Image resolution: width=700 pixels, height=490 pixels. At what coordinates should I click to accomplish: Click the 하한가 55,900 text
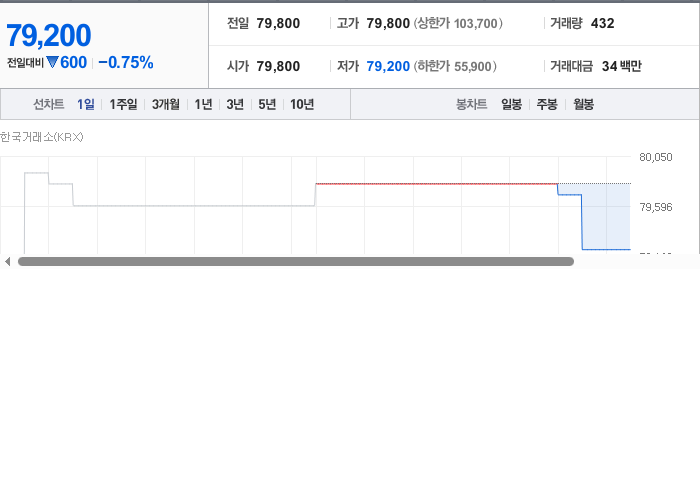click(x=455, y=66)
